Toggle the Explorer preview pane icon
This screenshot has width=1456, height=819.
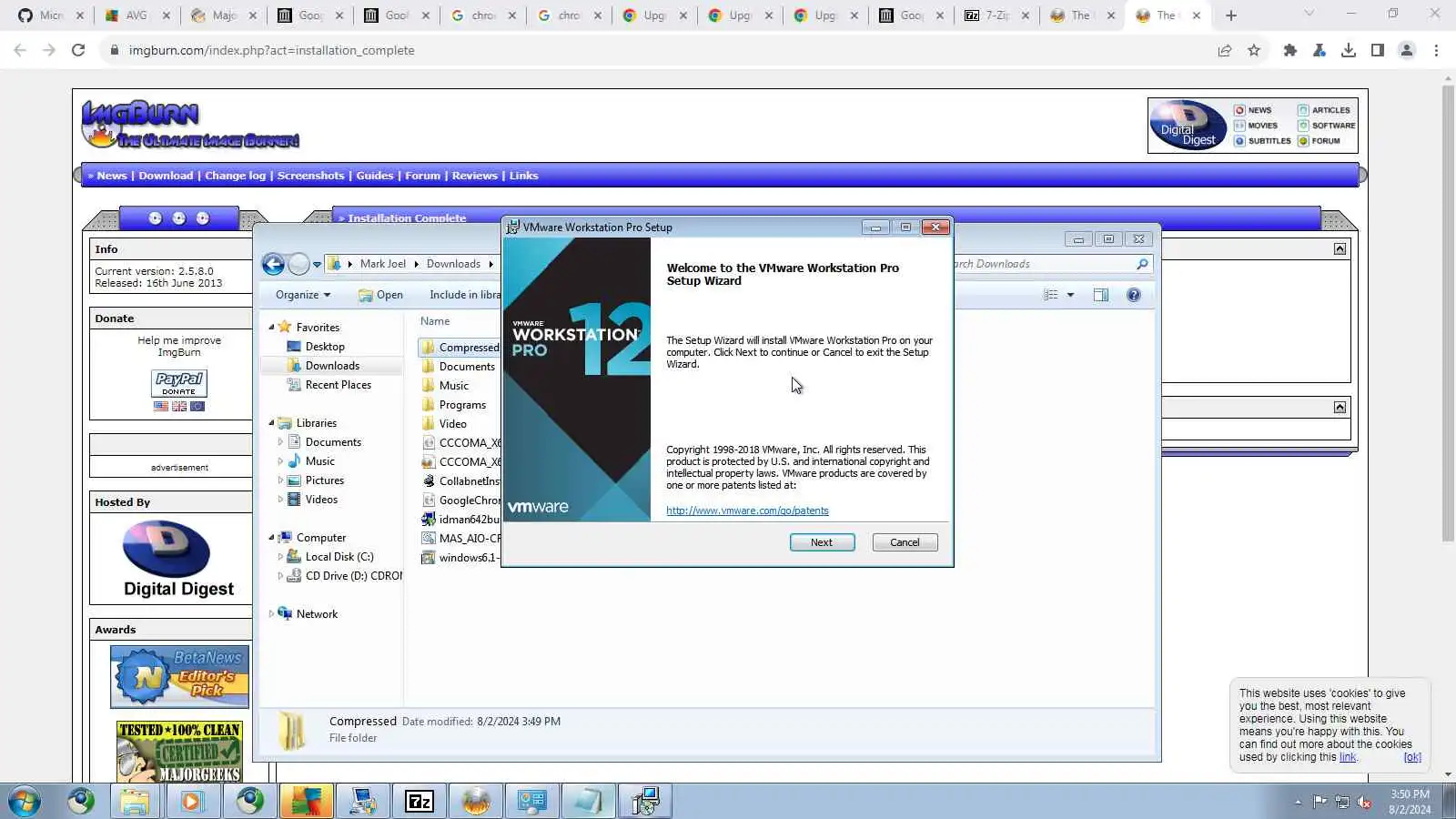(1101, 295)
